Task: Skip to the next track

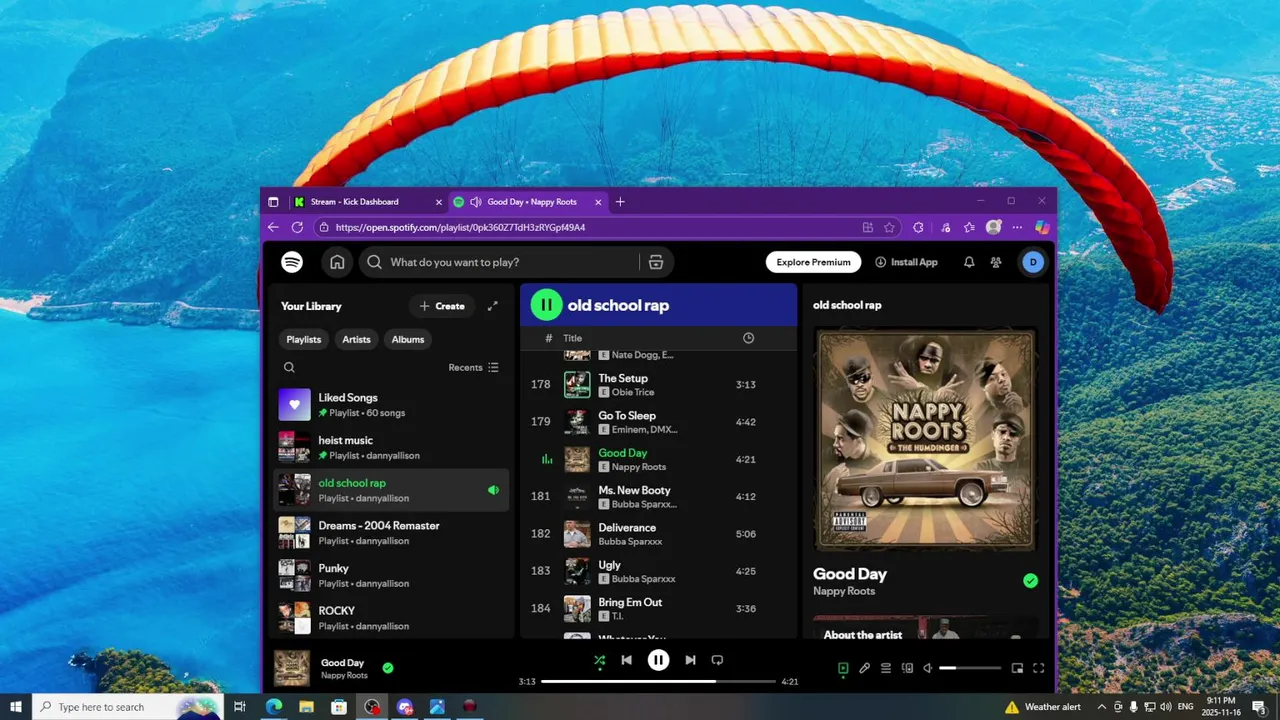Action: point(690,660)
